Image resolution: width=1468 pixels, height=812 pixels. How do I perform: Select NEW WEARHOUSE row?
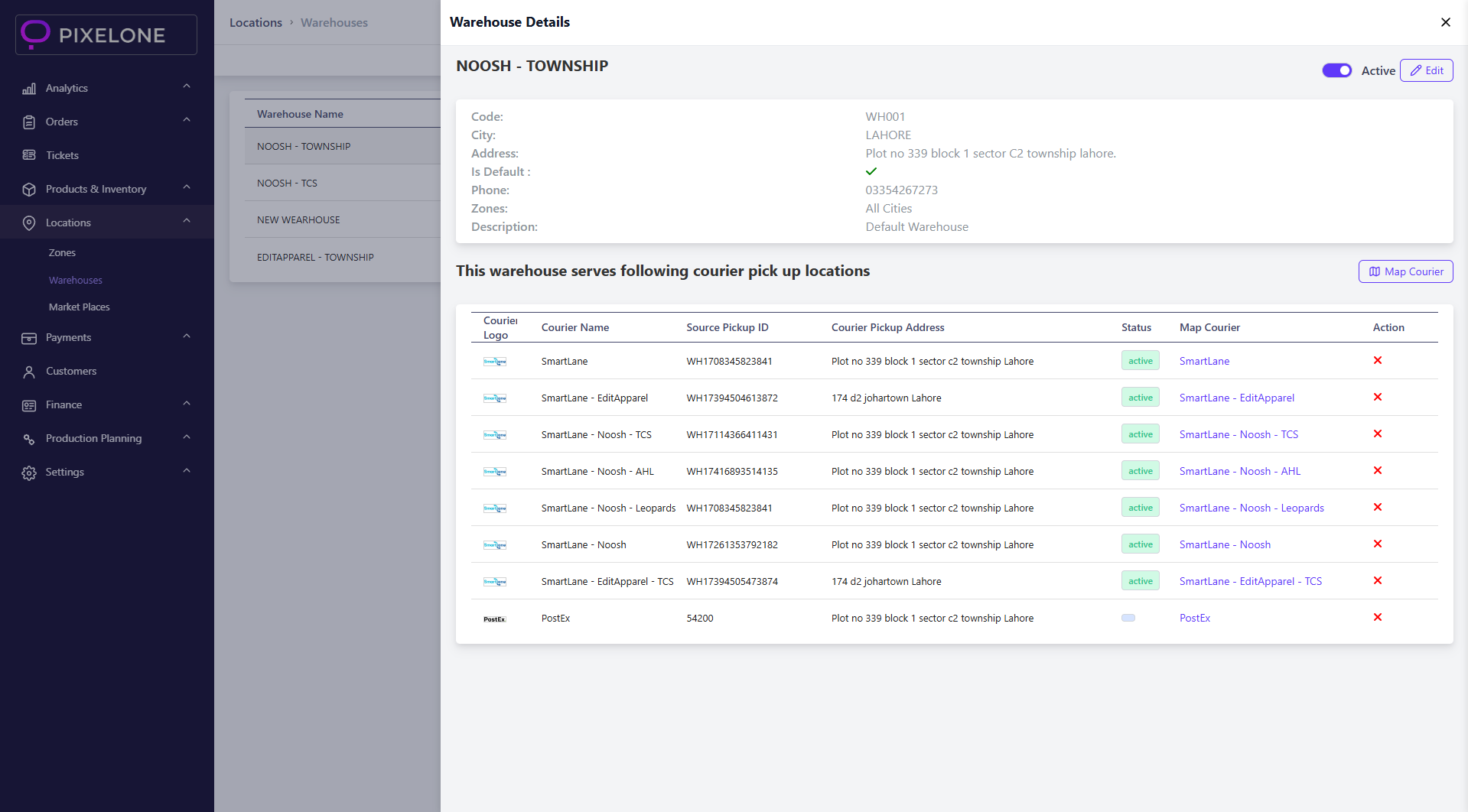pos(343,219)
